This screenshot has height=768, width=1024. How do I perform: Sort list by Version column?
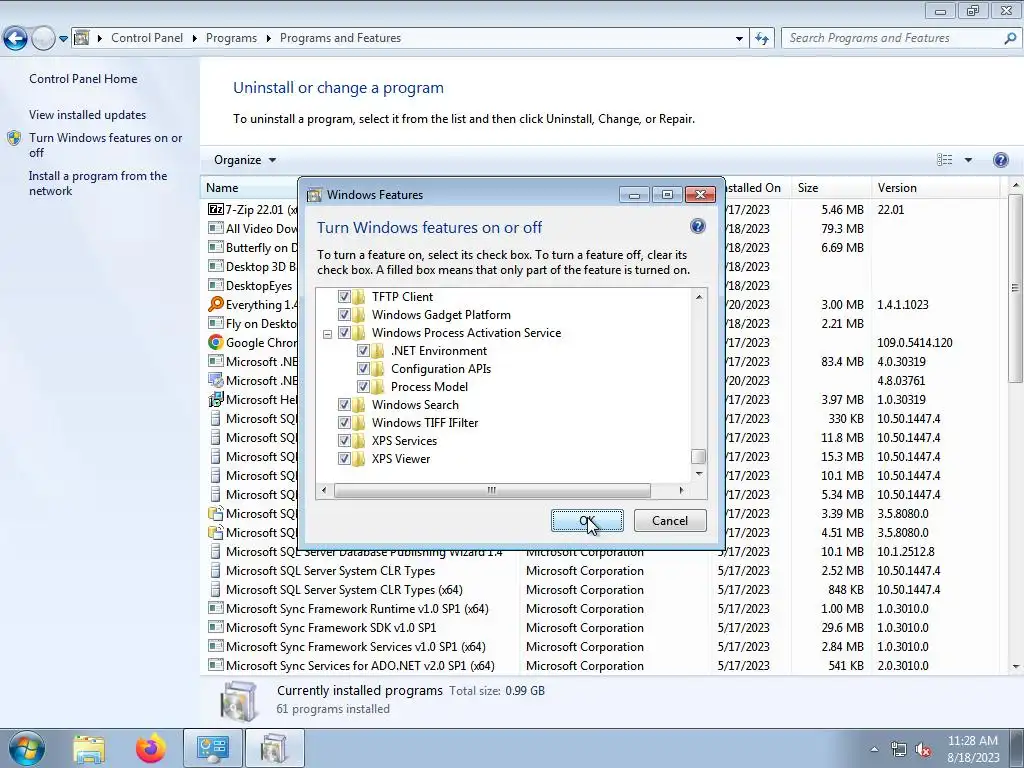[935, 188]
